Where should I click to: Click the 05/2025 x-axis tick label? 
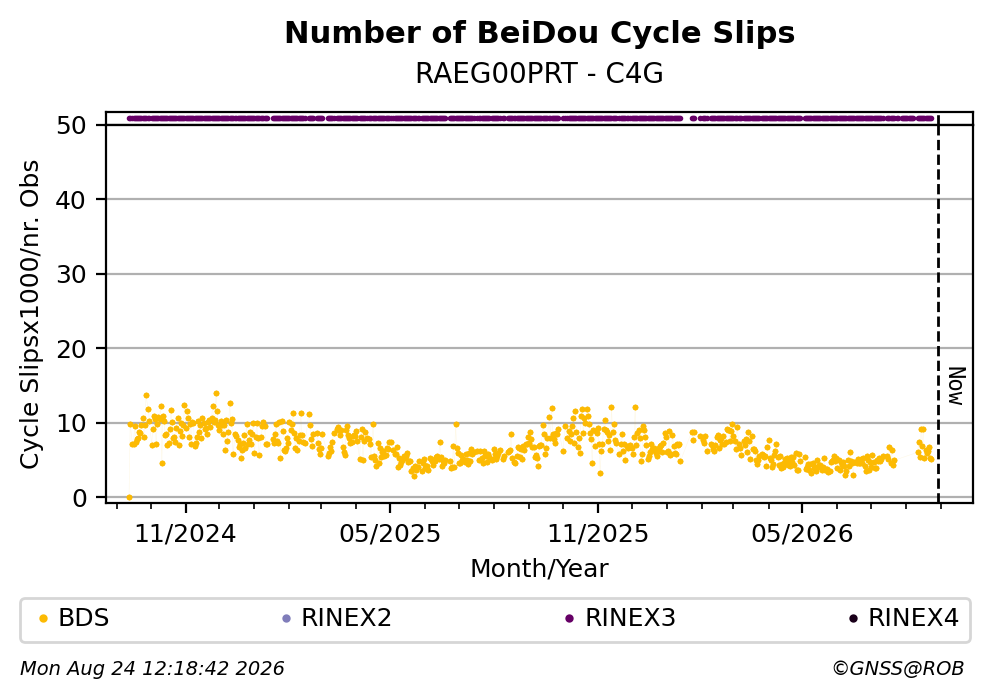pyautogui.click(x=389, y=534)
